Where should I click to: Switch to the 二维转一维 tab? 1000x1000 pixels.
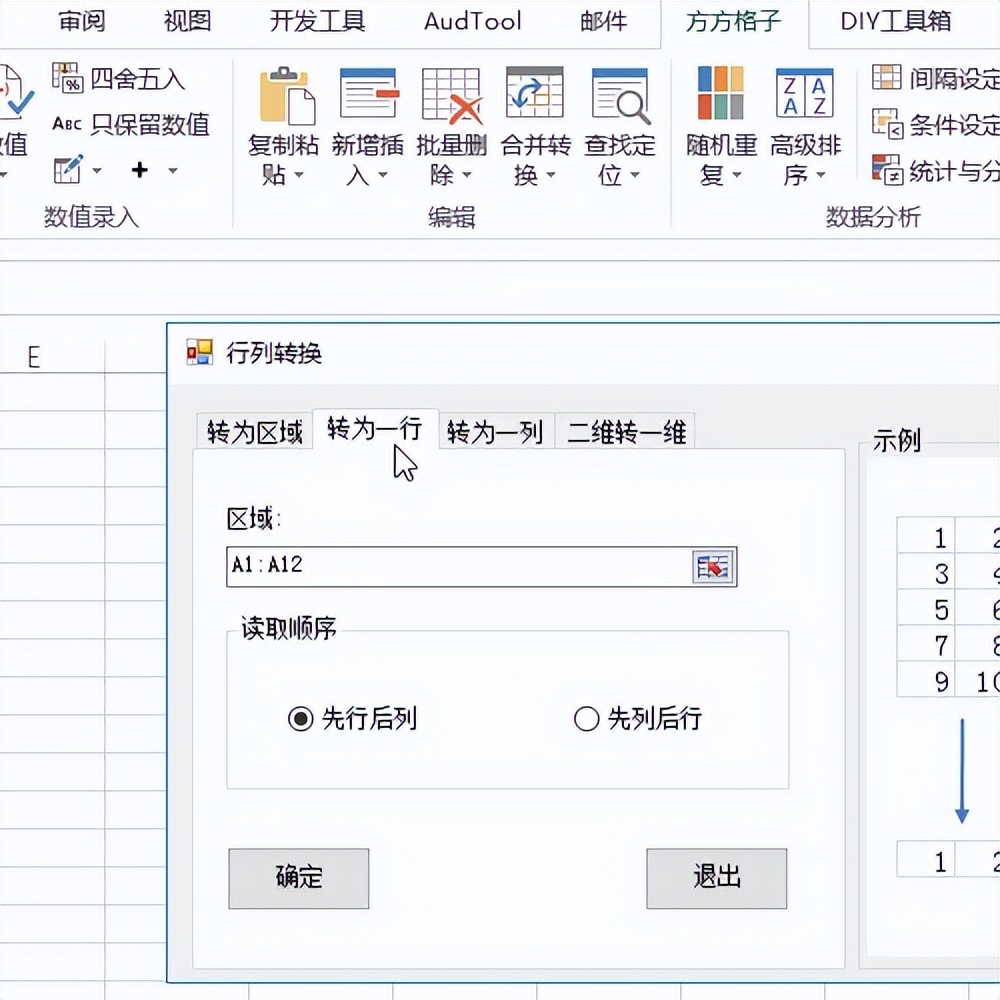[626, 432]
